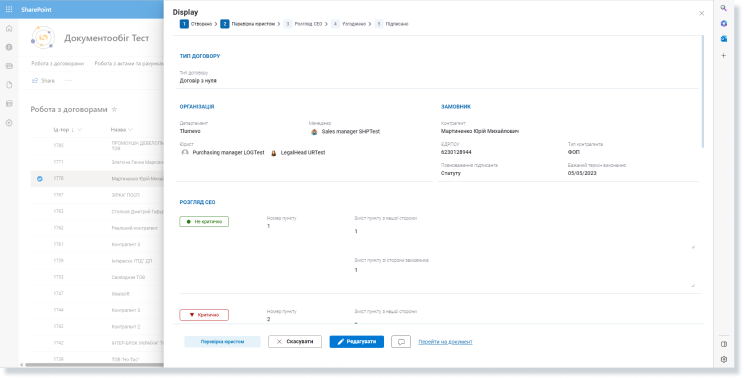Select list row with ID 1771
The width and height of the screenshot is (744, 378).
pos(97,162)
